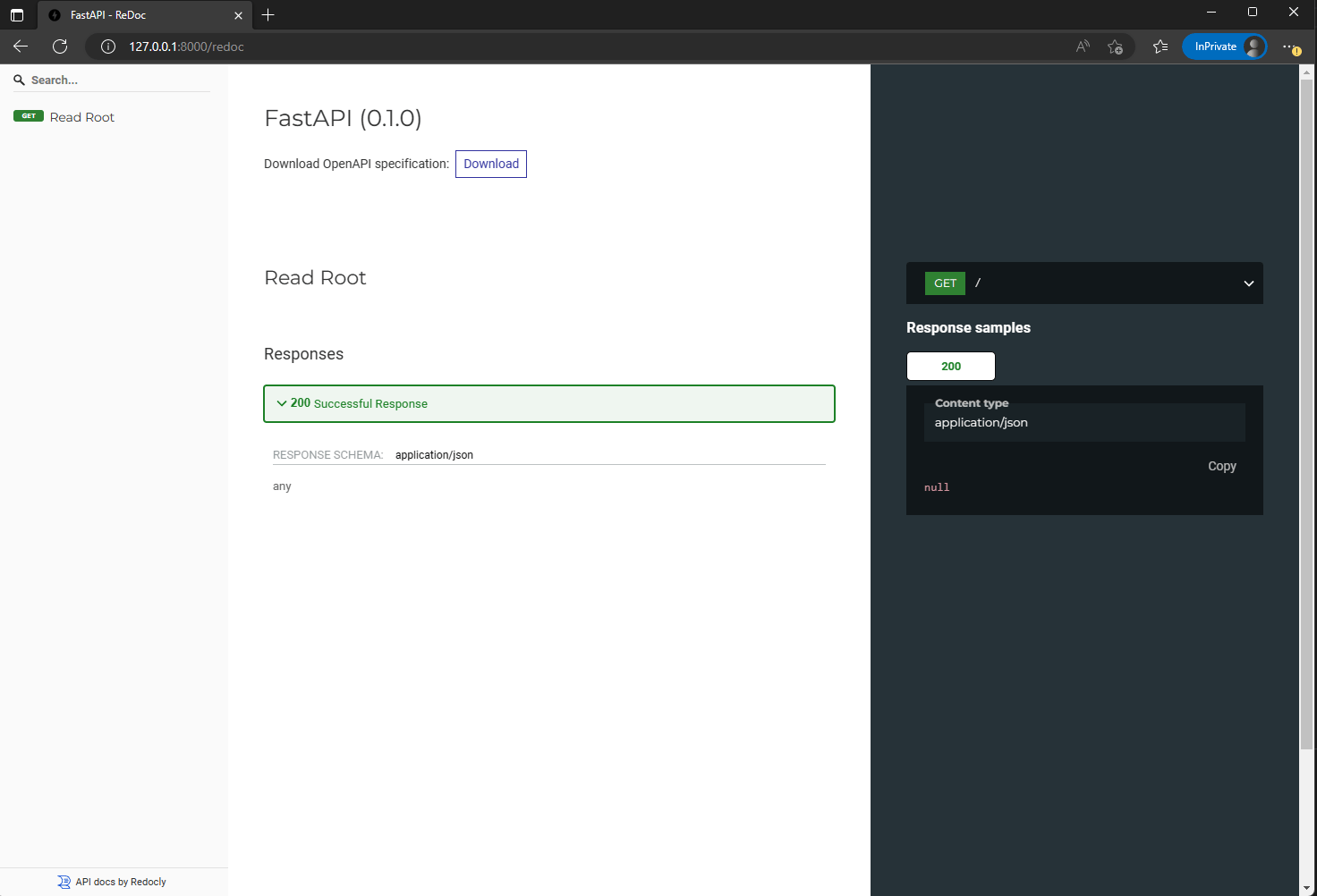The width and height of the screenshot is (1317, 896).
Task: Click the GET badge next to Read Root
Action: 29,116
